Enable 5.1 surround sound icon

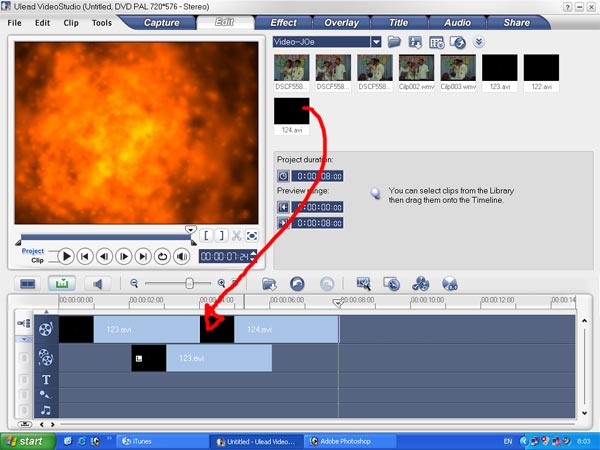[x=450, y=284]
